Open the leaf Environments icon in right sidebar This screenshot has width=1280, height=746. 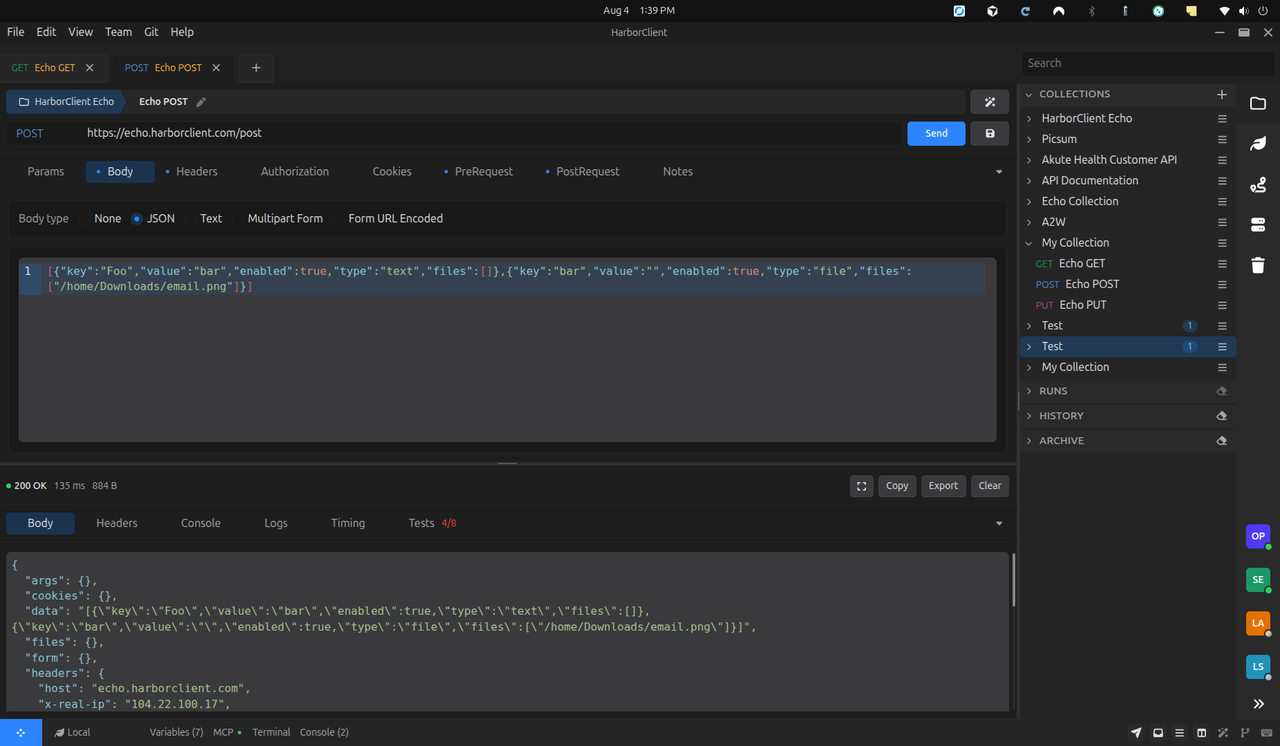[1258, 144]
